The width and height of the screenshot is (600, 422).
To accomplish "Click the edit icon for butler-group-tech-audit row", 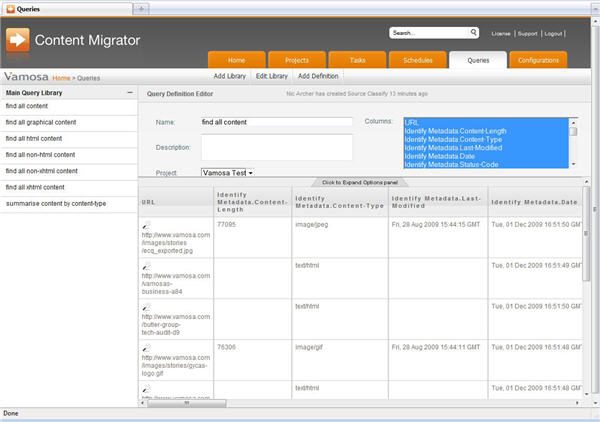I will (146, 308).
